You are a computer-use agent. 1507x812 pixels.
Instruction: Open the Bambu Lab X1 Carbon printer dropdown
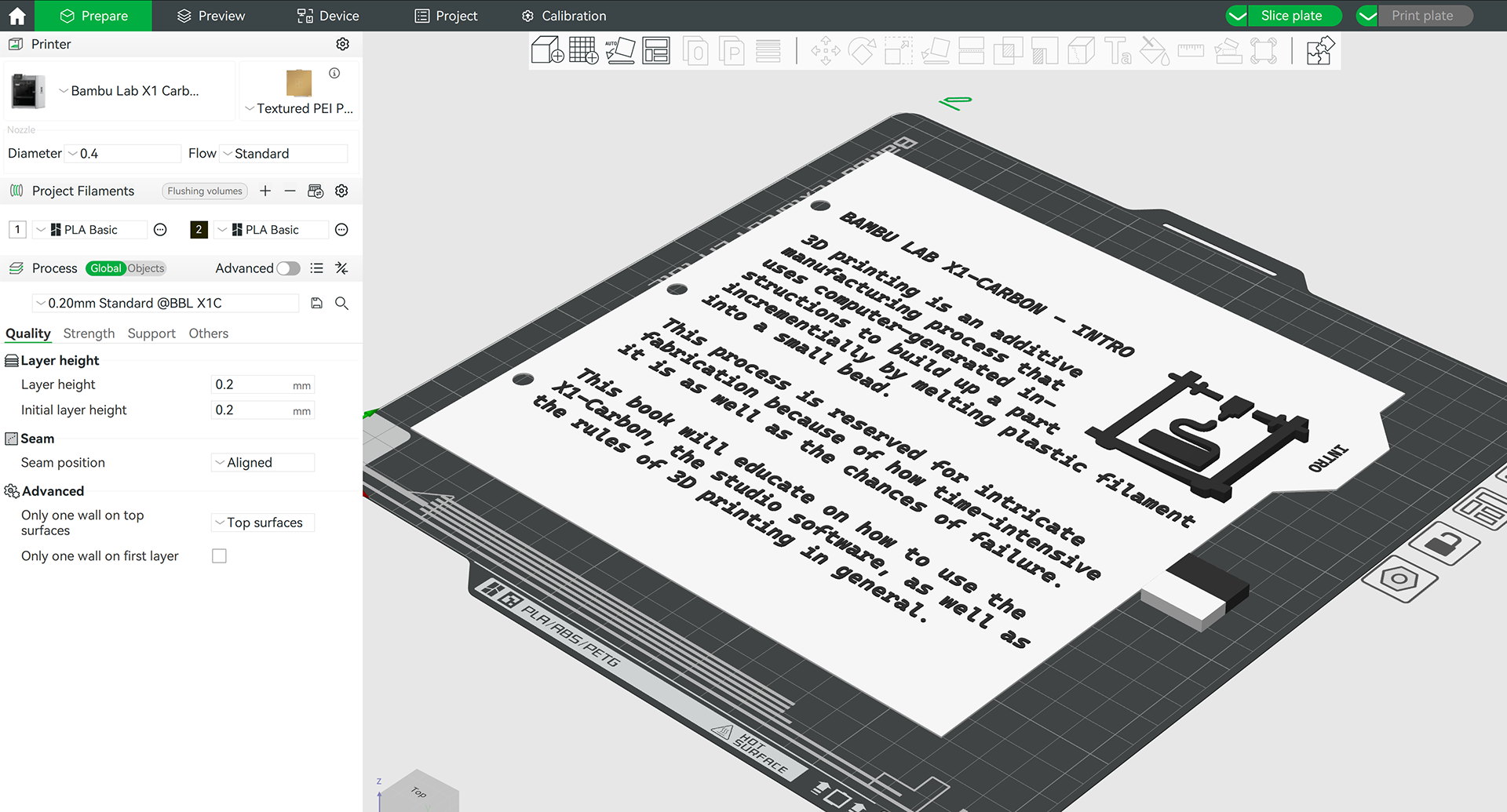point(130,91)
